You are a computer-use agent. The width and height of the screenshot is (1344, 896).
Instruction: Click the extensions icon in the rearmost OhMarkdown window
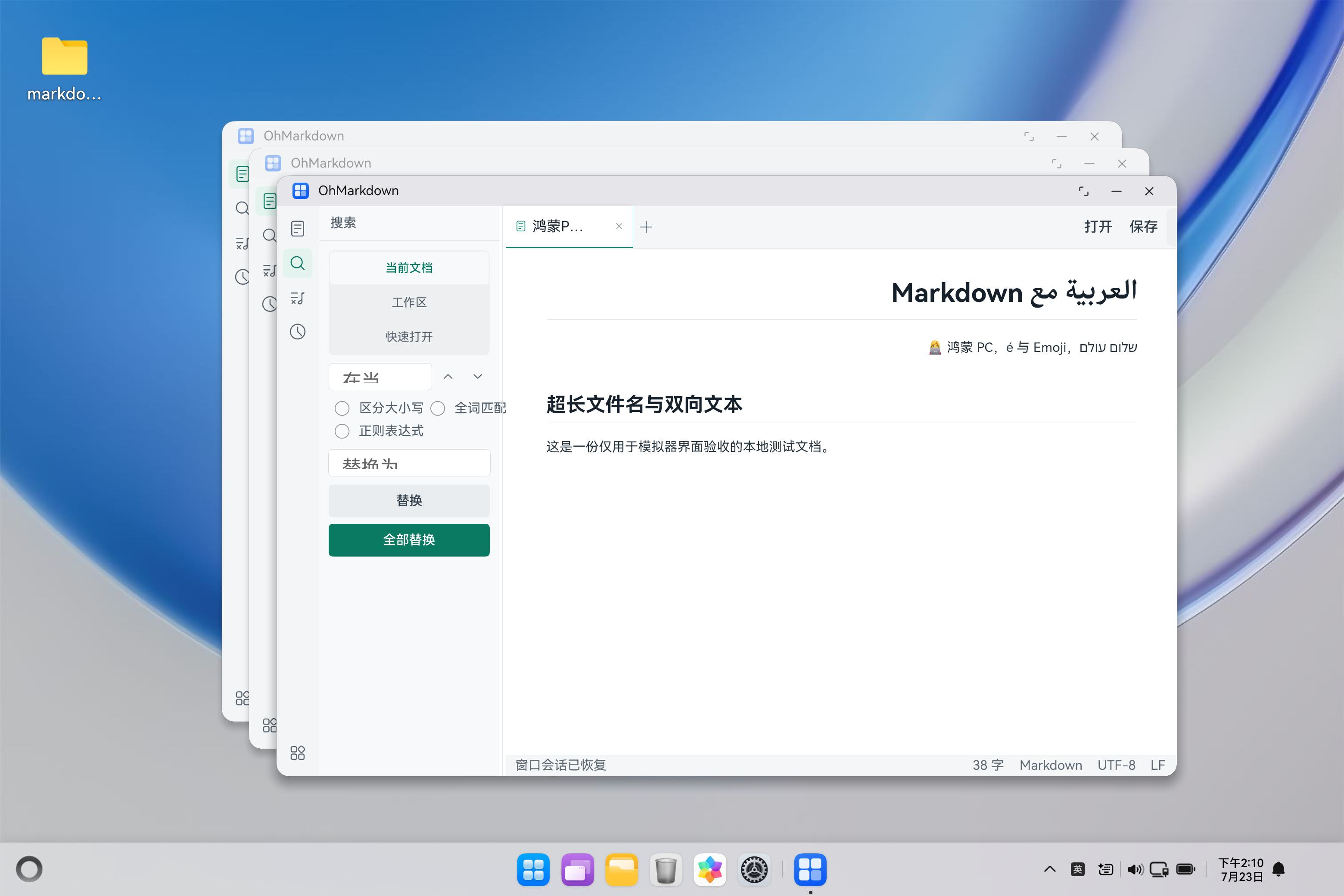pos(242,698)
